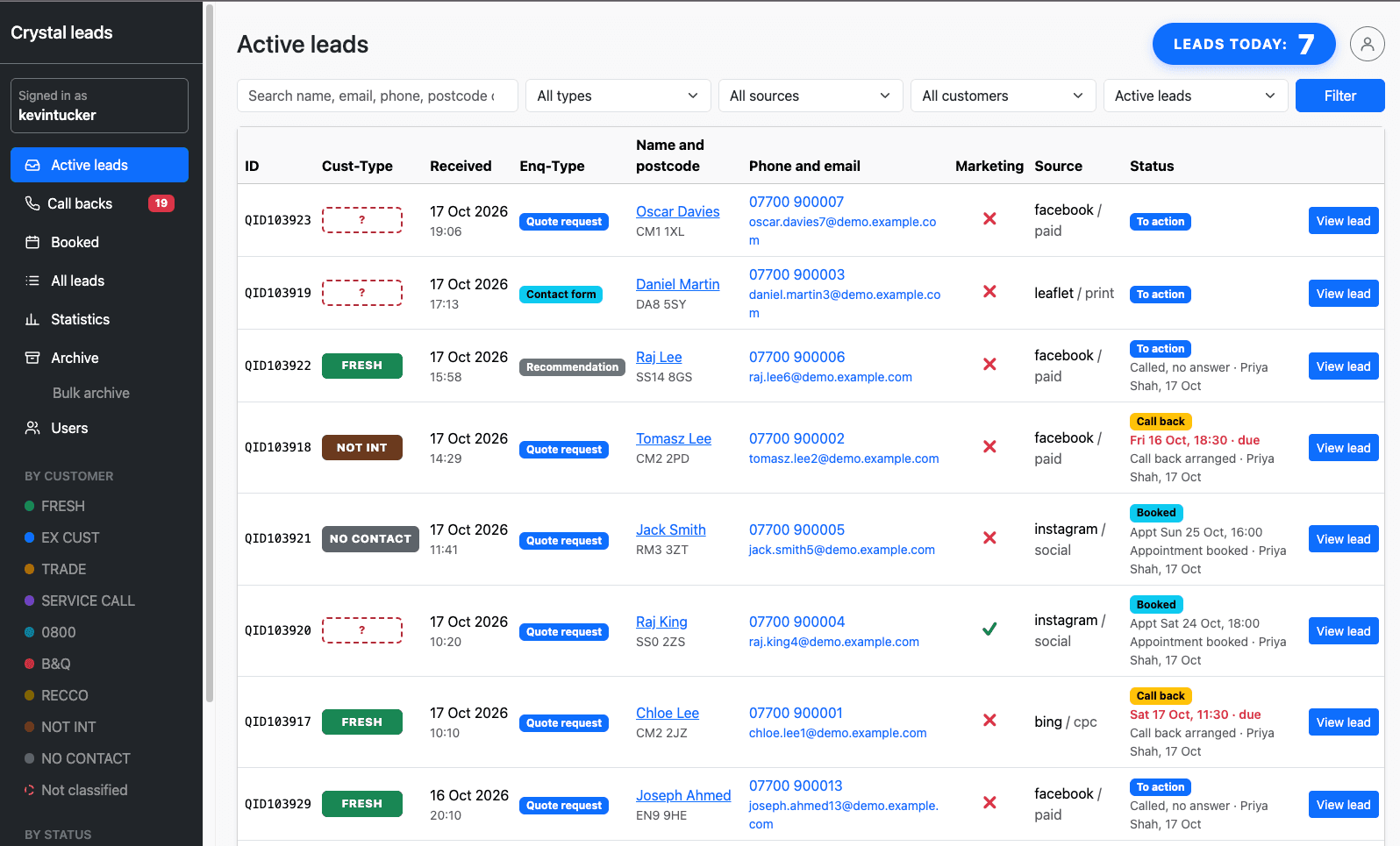
Task: Toggle marketing checkmark for Raj King
Action: [x=989, y=629]
